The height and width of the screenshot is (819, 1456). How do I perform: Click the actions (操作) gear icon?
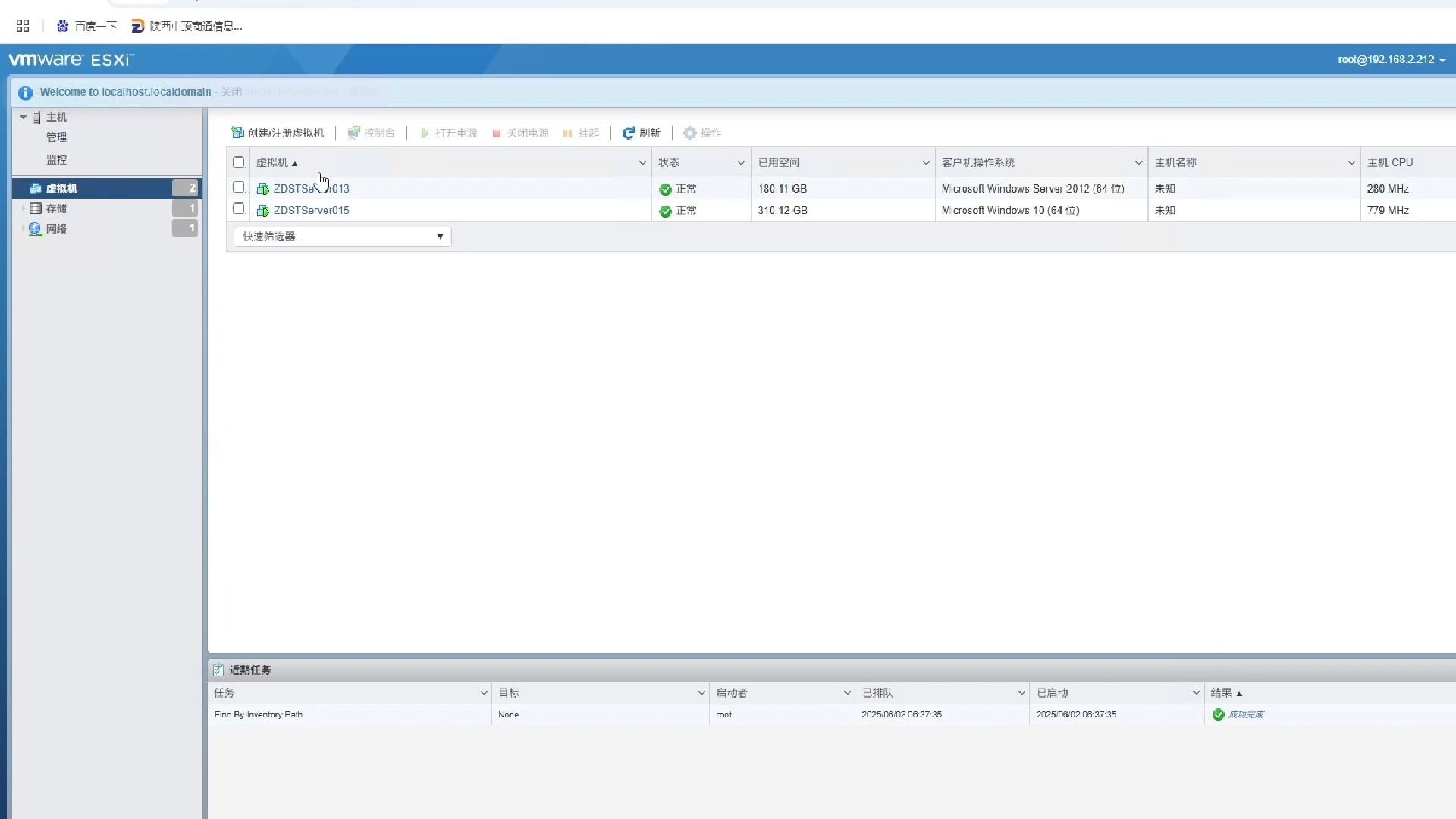[689, 133]
